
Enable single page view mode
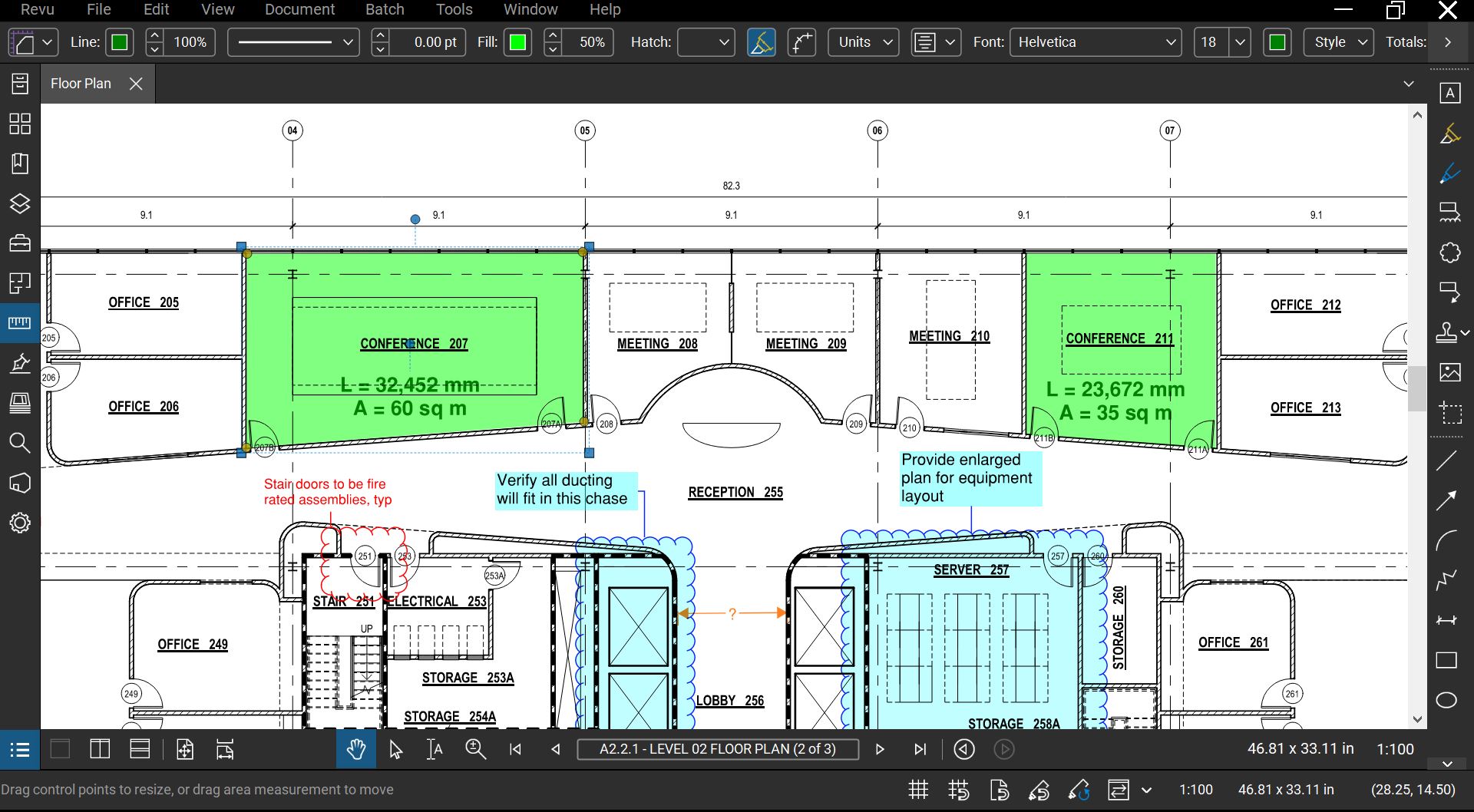pos(60,749)
